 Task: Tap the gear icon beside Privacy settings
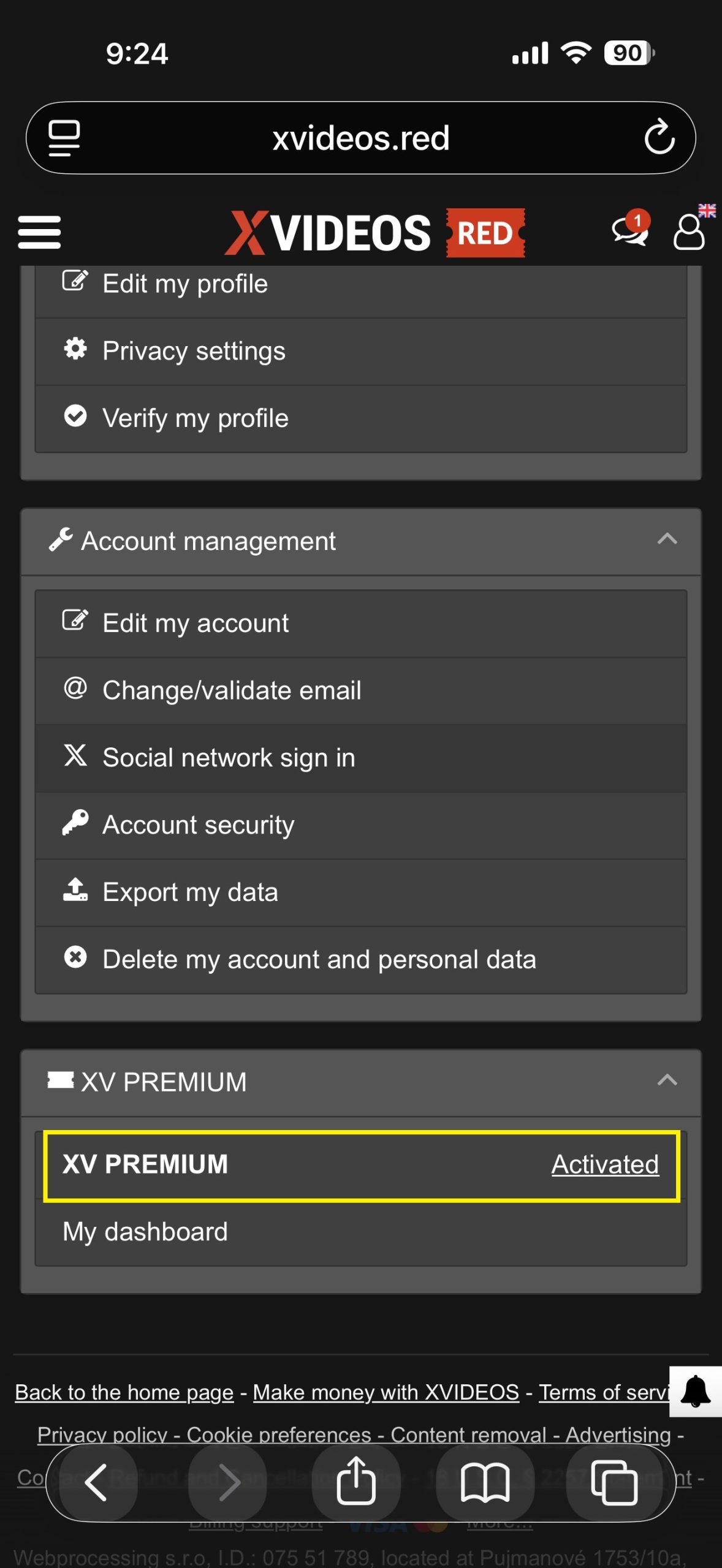(75, 348)
